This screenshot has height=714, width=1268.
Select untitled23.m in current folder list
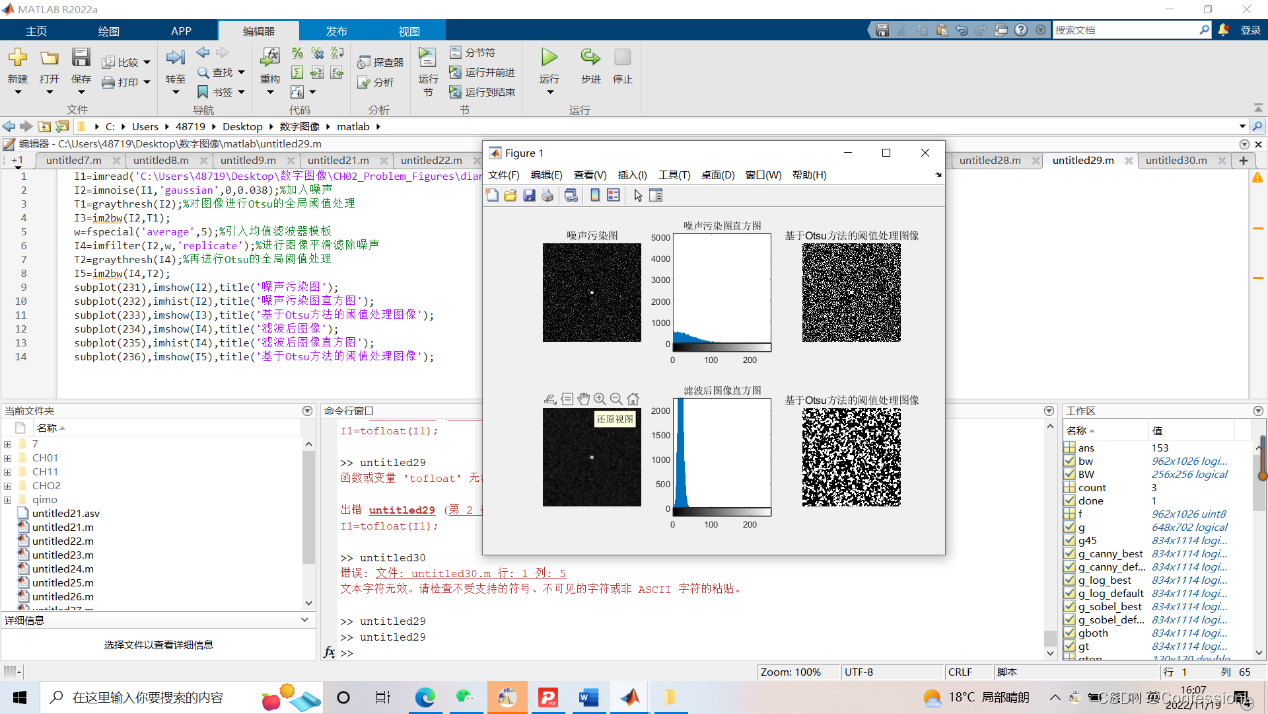[x=62, y=555]
